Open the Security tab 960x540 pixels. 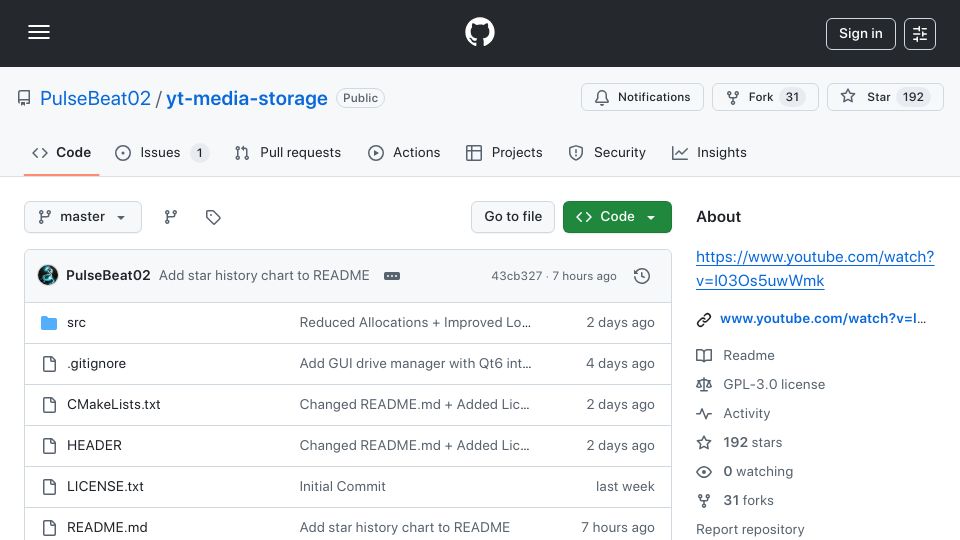607,152
